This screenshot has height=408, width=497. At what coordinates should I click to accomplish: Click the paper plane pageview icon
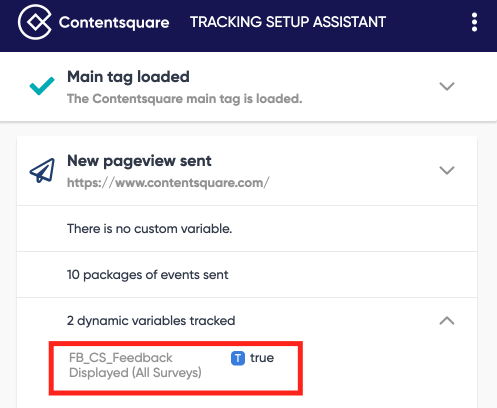coord(42,170)
